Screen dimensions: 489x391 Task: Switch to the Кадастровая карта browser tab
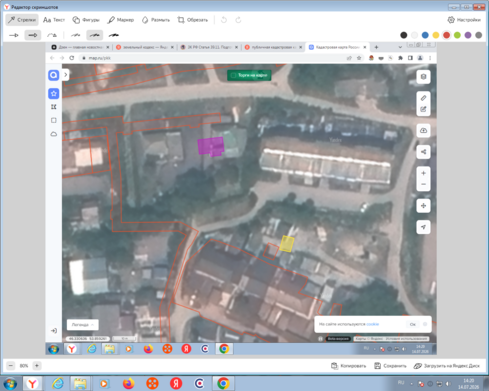pos(337,47)
